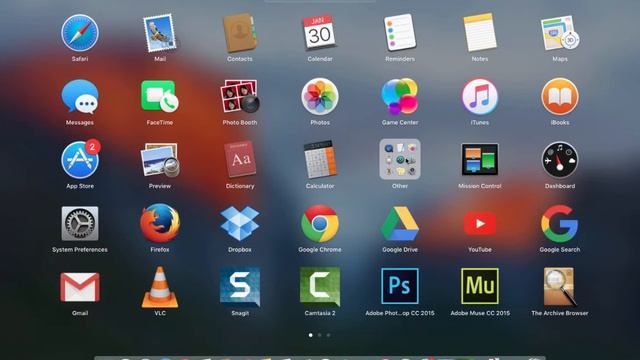Select the first Launchpad page dot
The height and width of the screenshot is (360, 640).
[311, 335]
